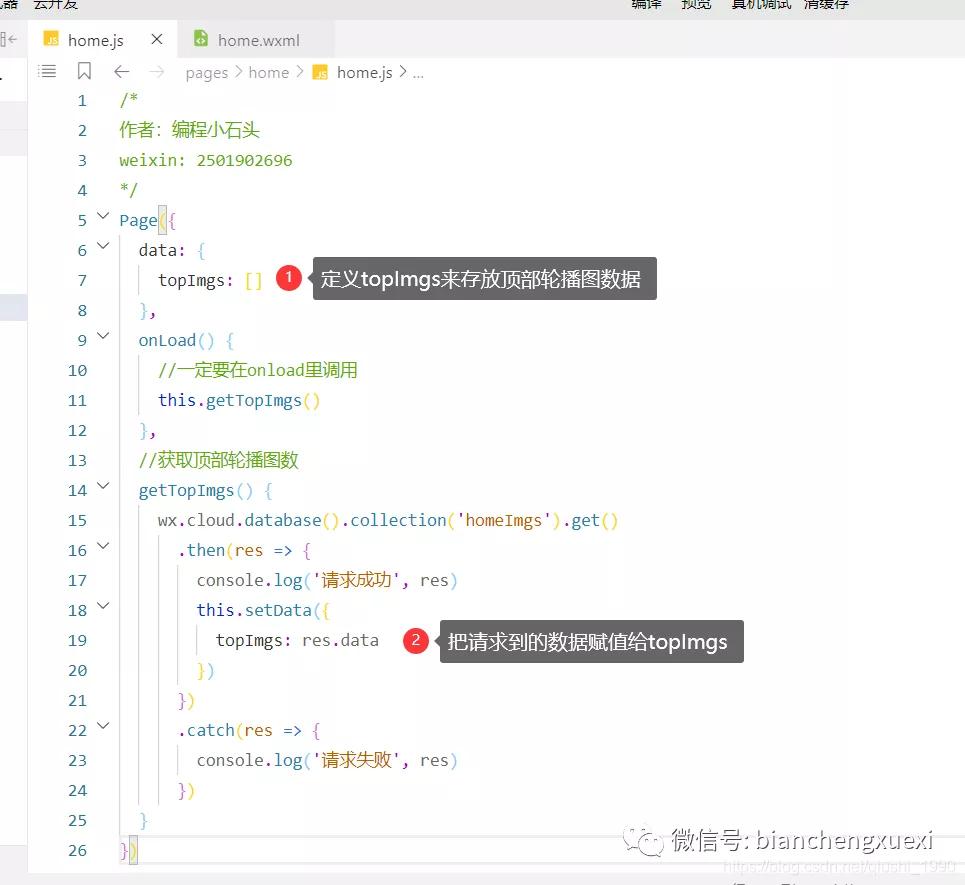Switch to the home.wxml tab

tap(258, 40)
